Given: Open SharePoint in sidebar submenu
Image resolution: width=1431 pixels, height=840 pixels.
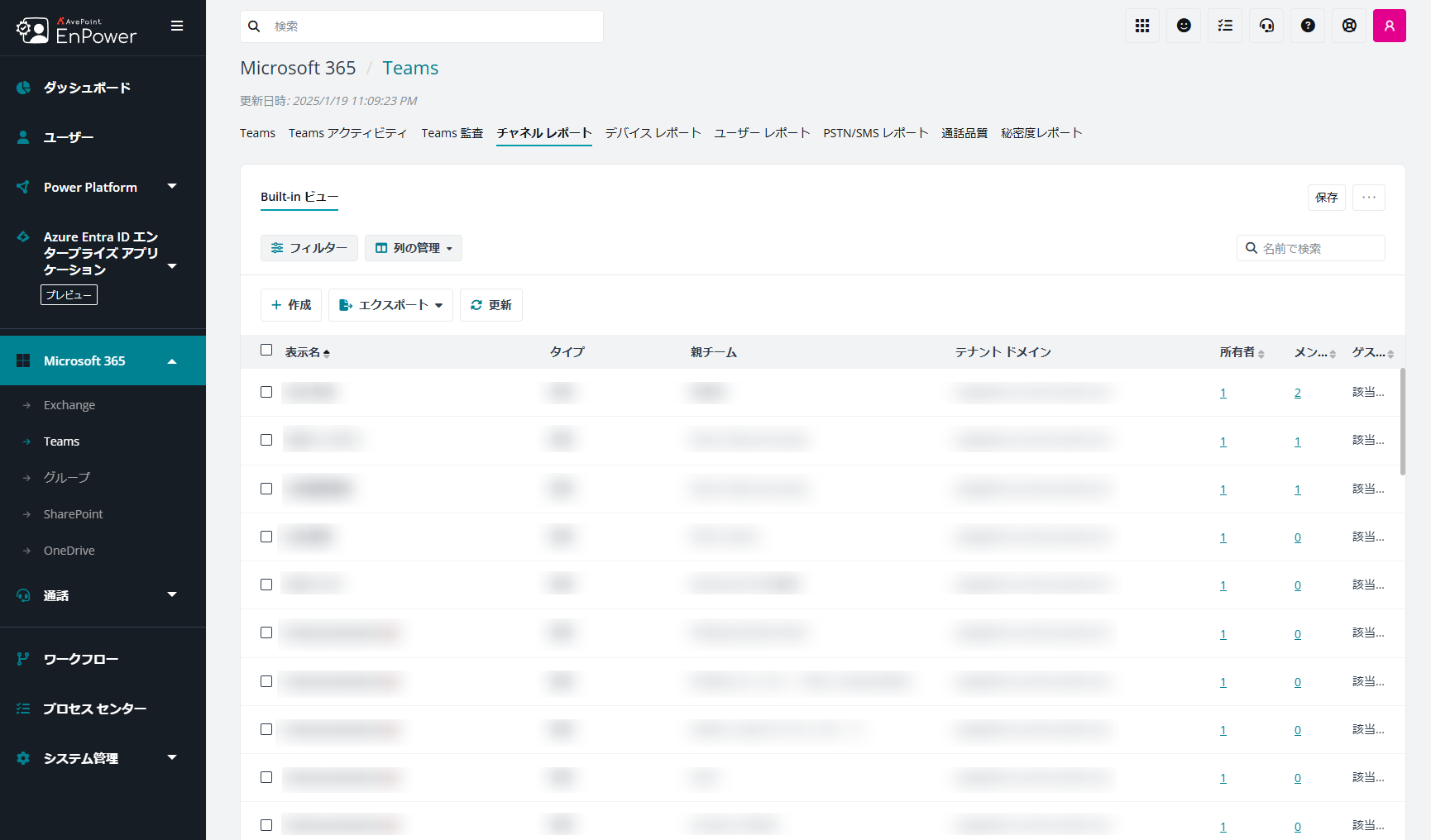Looking at the screenshot, I should (74, 514).
